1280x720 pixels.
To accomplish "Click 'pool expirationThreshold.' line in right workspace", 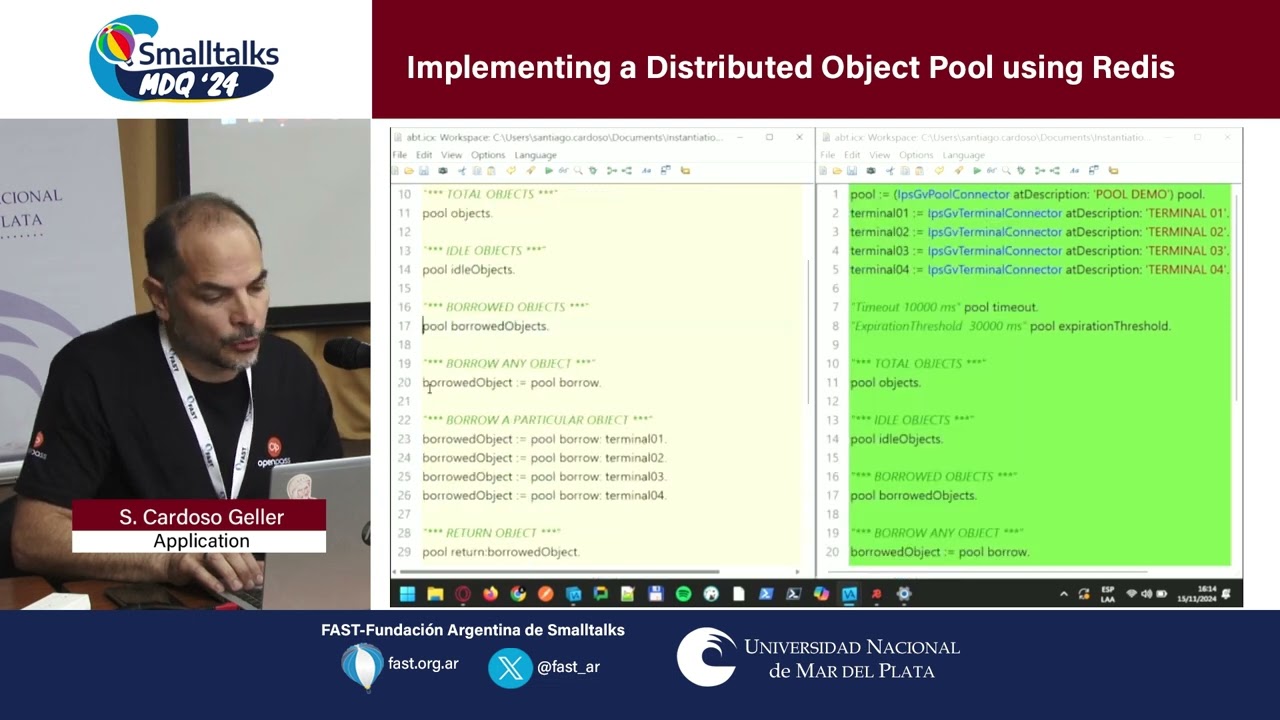I will [1010, 326].
